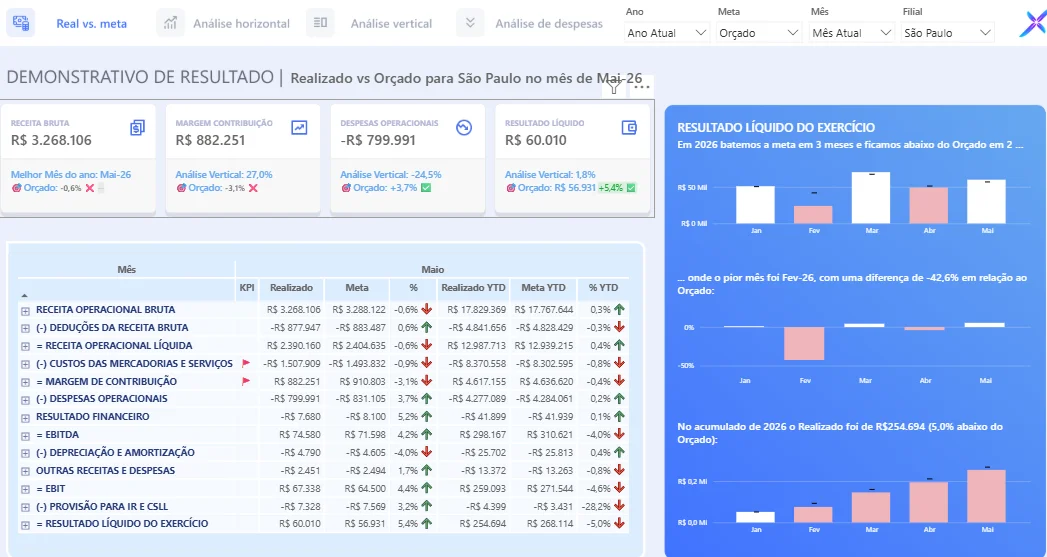Click the % YTD column header
This screenshot has height=557, width=1047.
pyautogui.click(x=603, y=288)
